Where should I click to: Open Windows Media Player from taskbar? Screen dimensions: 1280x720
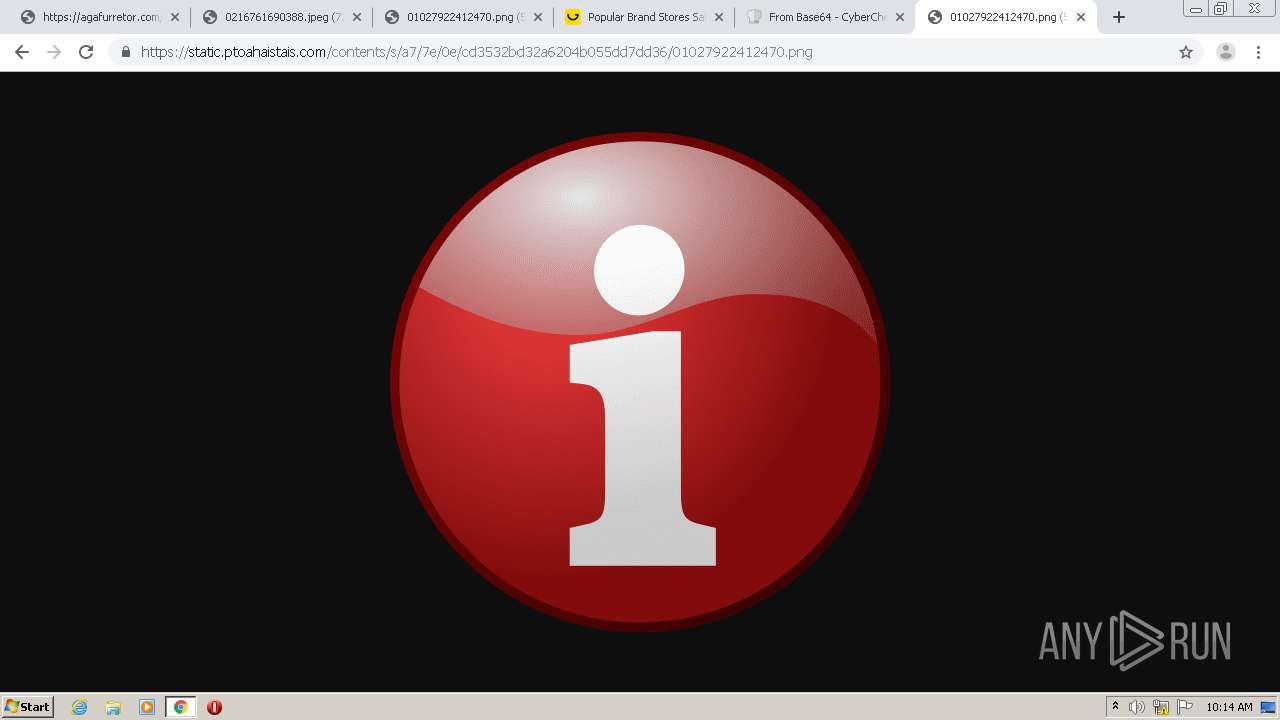pos(147,707)
